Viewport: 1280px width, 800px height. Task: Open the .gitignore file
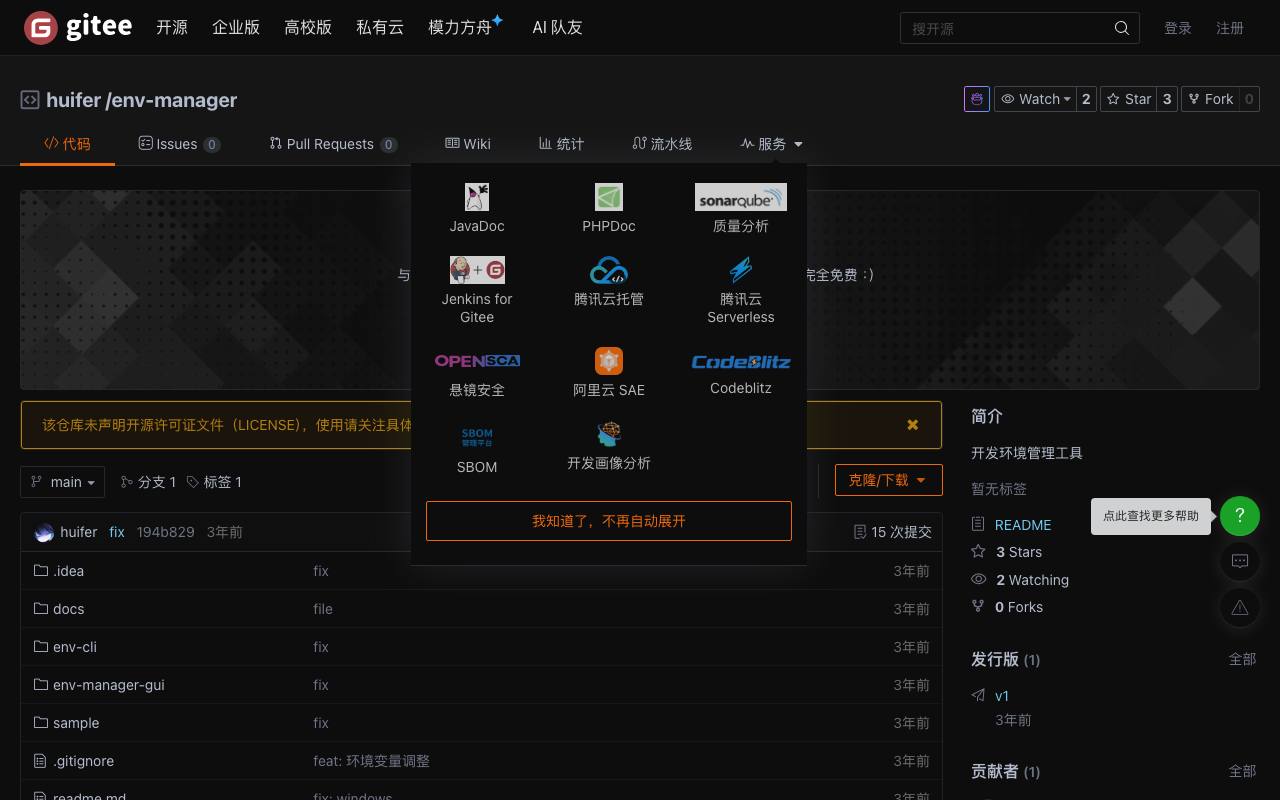tap(84, 761)
